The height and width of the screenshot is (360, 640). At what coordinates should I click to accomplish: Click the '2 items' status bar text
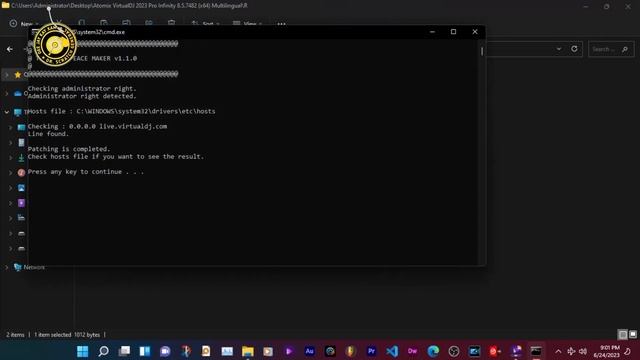[x=15, y=335]
